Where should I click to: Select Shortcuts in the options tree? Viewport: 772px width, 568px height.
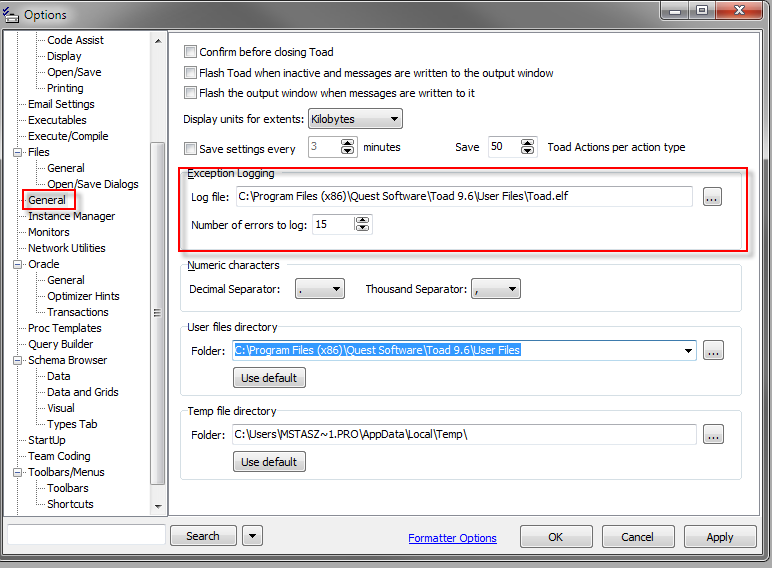70,504
